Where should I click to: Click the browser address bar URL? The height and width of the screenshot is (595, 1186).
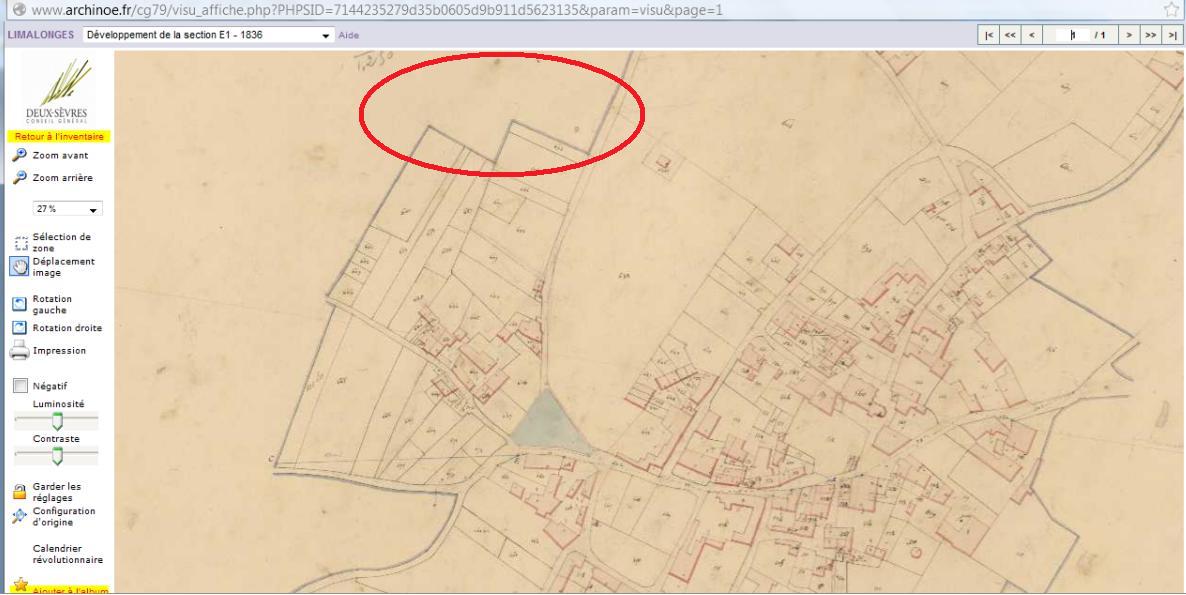pyautogui.click(x=377, y=10)
